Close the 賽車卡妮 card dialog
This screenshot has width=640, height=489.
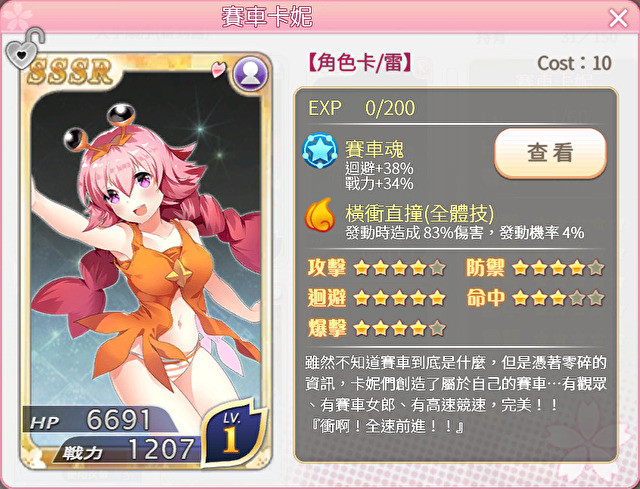(618, 18)
